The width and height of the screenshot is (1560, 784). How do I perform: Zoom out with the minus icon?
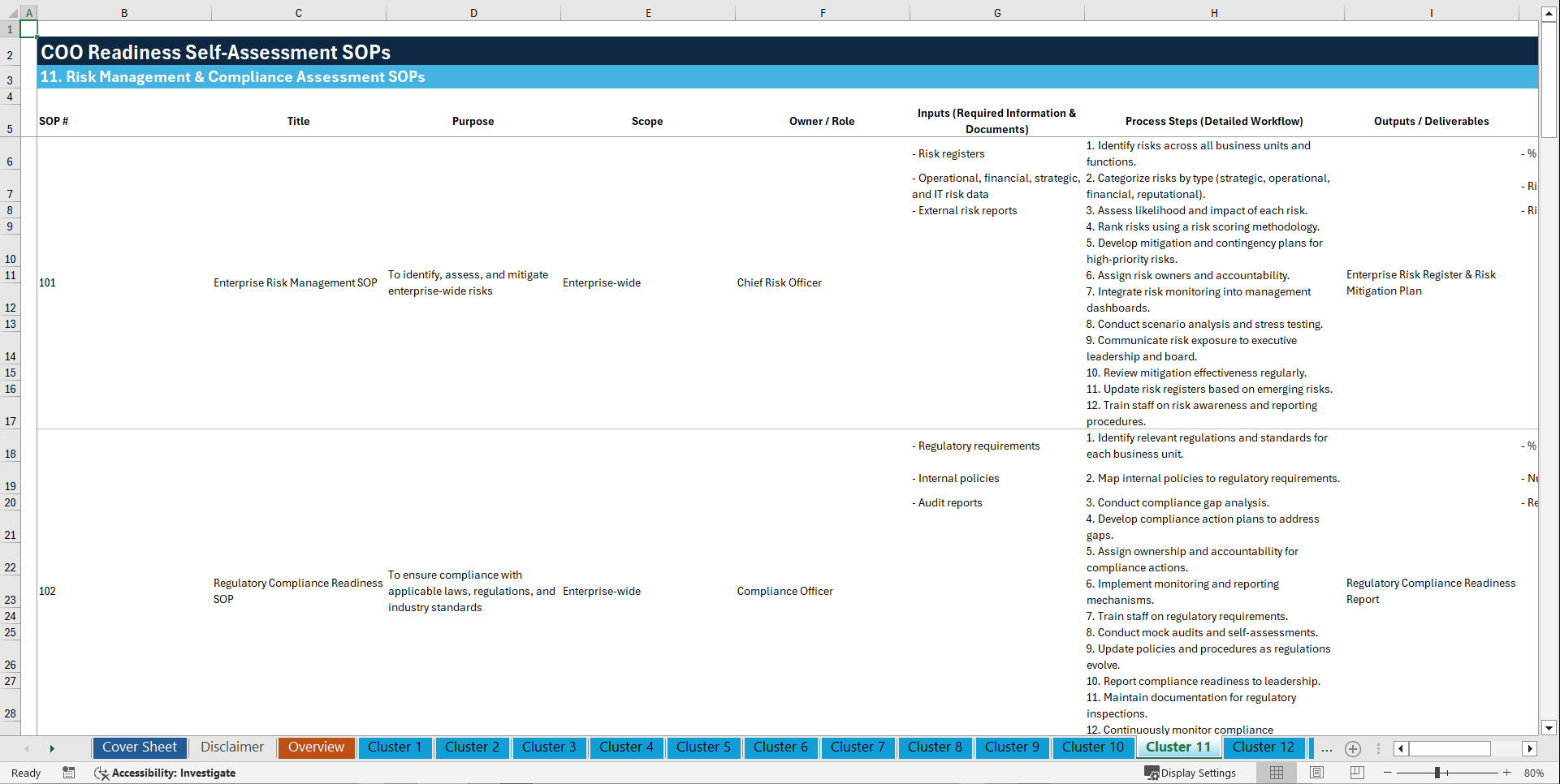tap(1388, 773)
